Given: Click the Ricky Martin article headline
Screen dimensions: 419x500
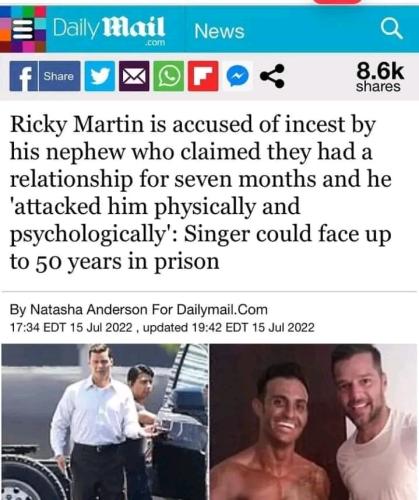Looking at the screenshot, I should [x=201, y=193].
